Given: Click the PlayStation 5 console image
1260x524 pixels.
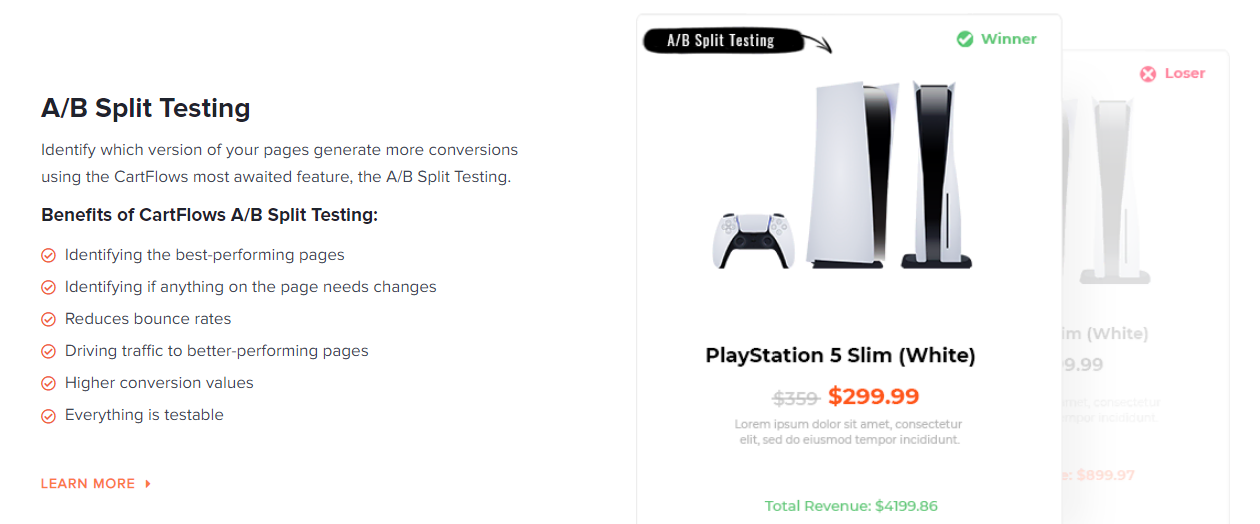Looking at the screenshot, I should 842,175.
